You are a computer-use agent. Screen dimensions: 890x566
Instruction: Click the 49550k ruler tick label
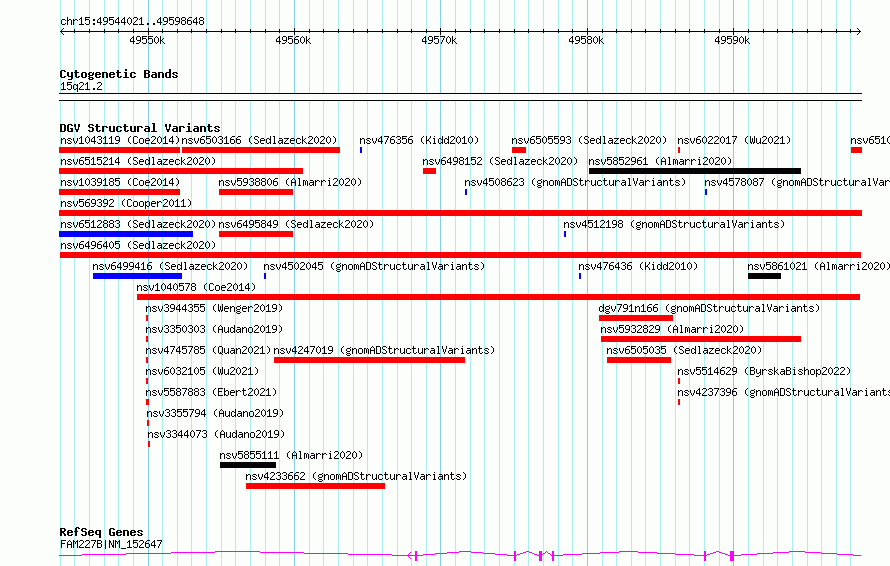pyautogui.click(x=147, y=40)
